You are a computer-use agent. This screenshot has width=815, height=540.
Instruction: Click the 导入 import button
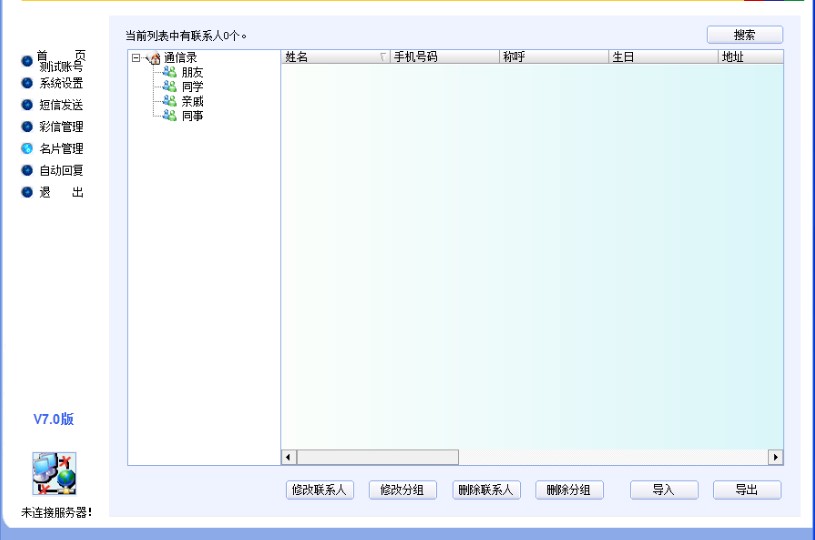[664, 490]
